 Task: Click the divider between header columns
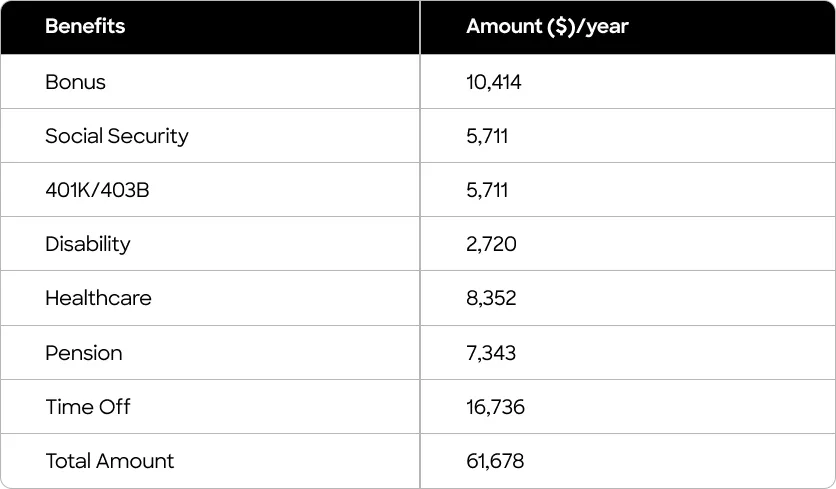pyautogui.click(x=420, y=27)
